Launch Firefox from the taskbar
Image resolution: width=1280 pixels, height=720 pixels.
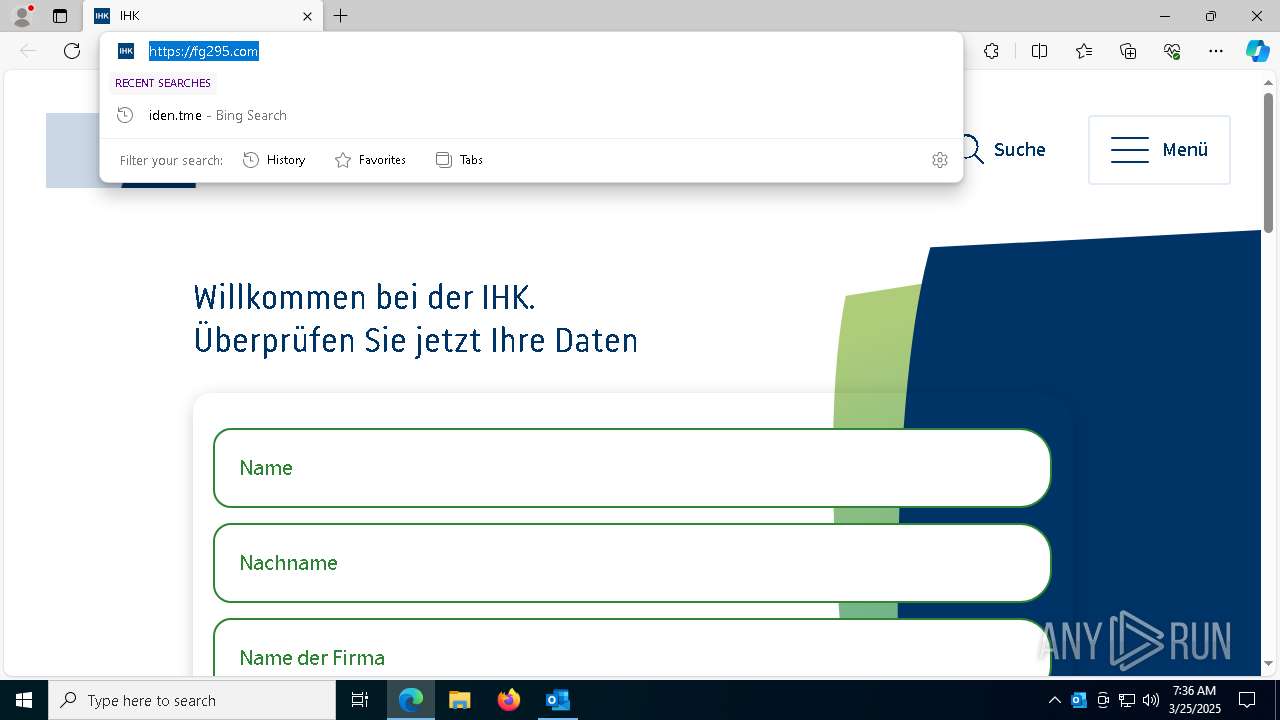click(x=509, y=700)
